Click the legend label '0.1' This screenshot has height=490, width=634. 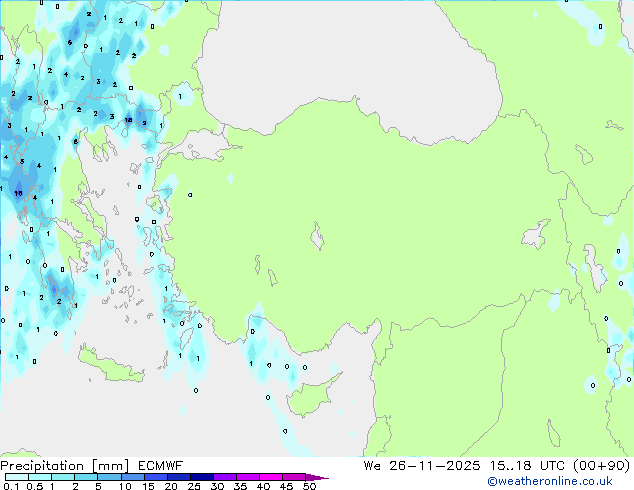(11, 486)
